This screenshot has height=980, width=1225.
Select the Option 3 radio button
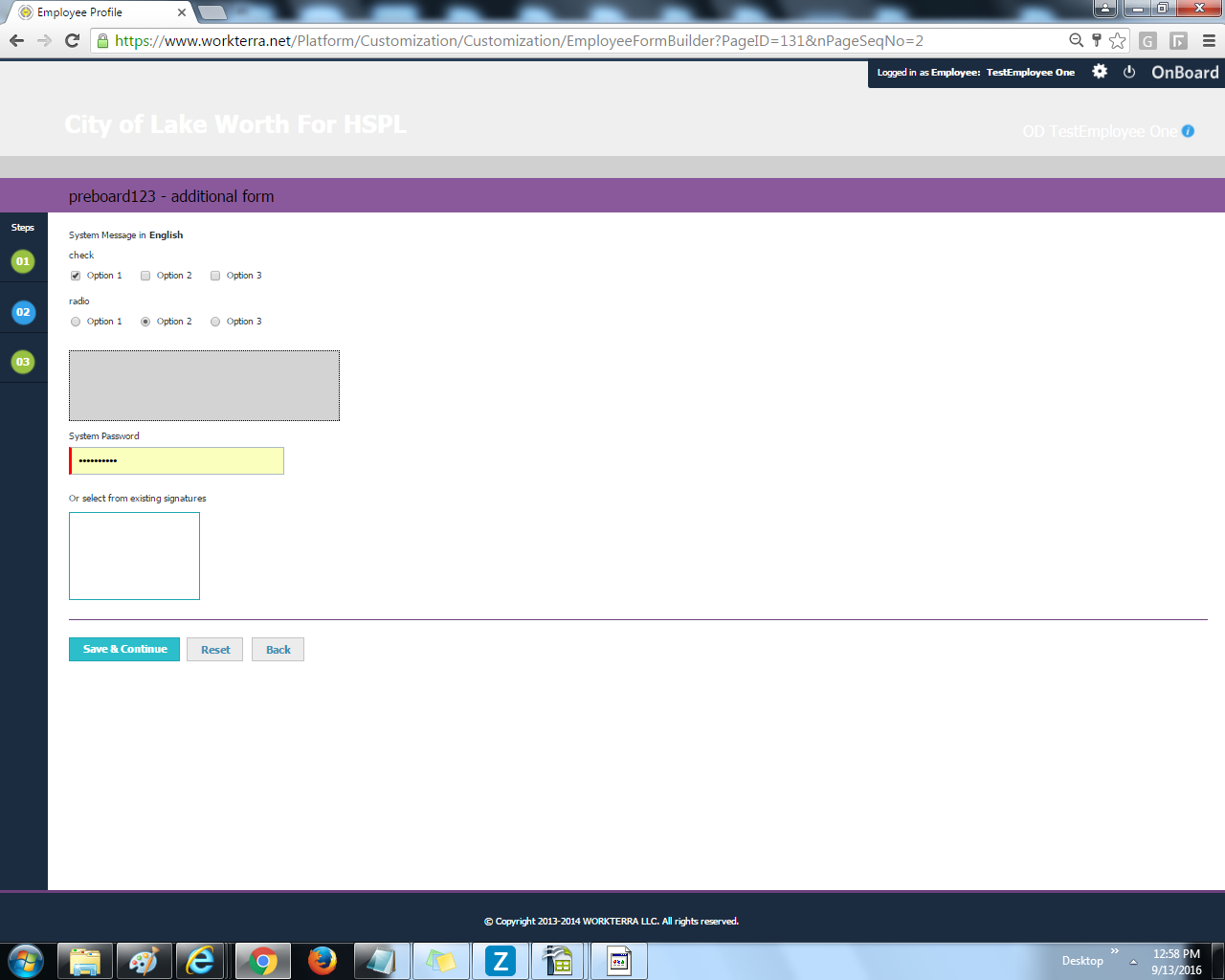tap(215, 322)
